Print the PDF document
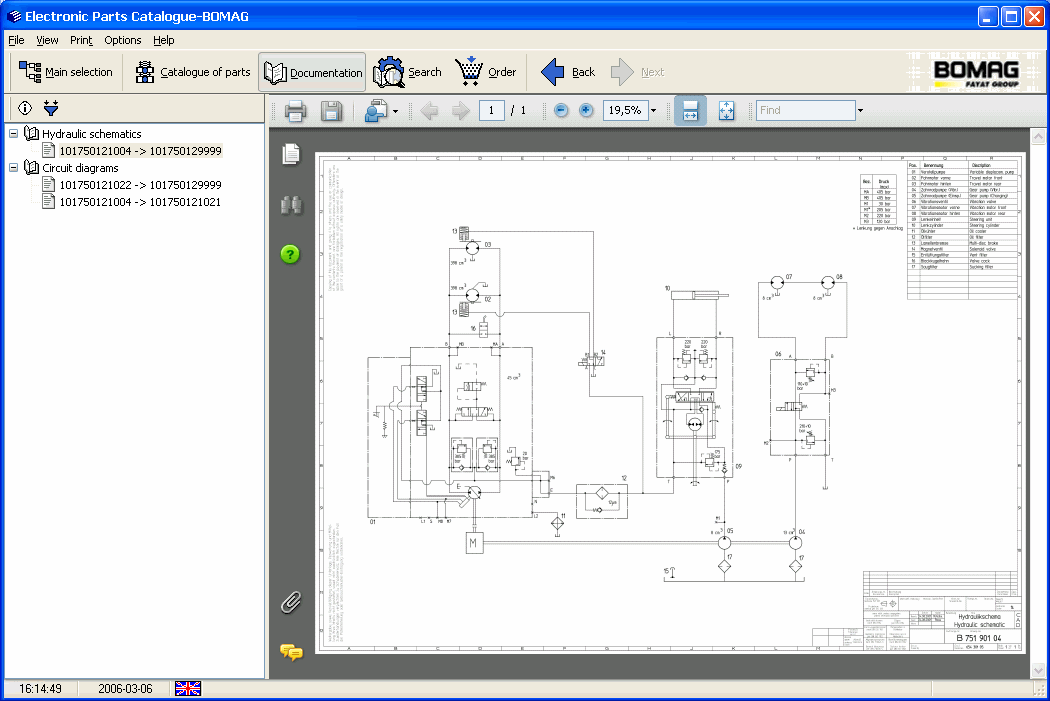The width and height of the screenshot is (1050, 701). 295,110
